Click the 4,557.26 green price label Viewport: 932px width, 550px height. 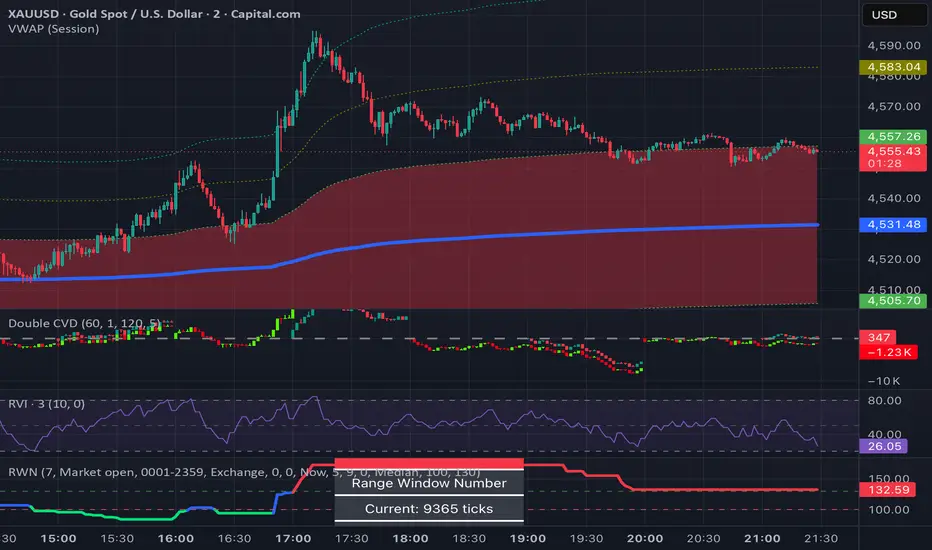pyautogui.click(x=893, y=136)
